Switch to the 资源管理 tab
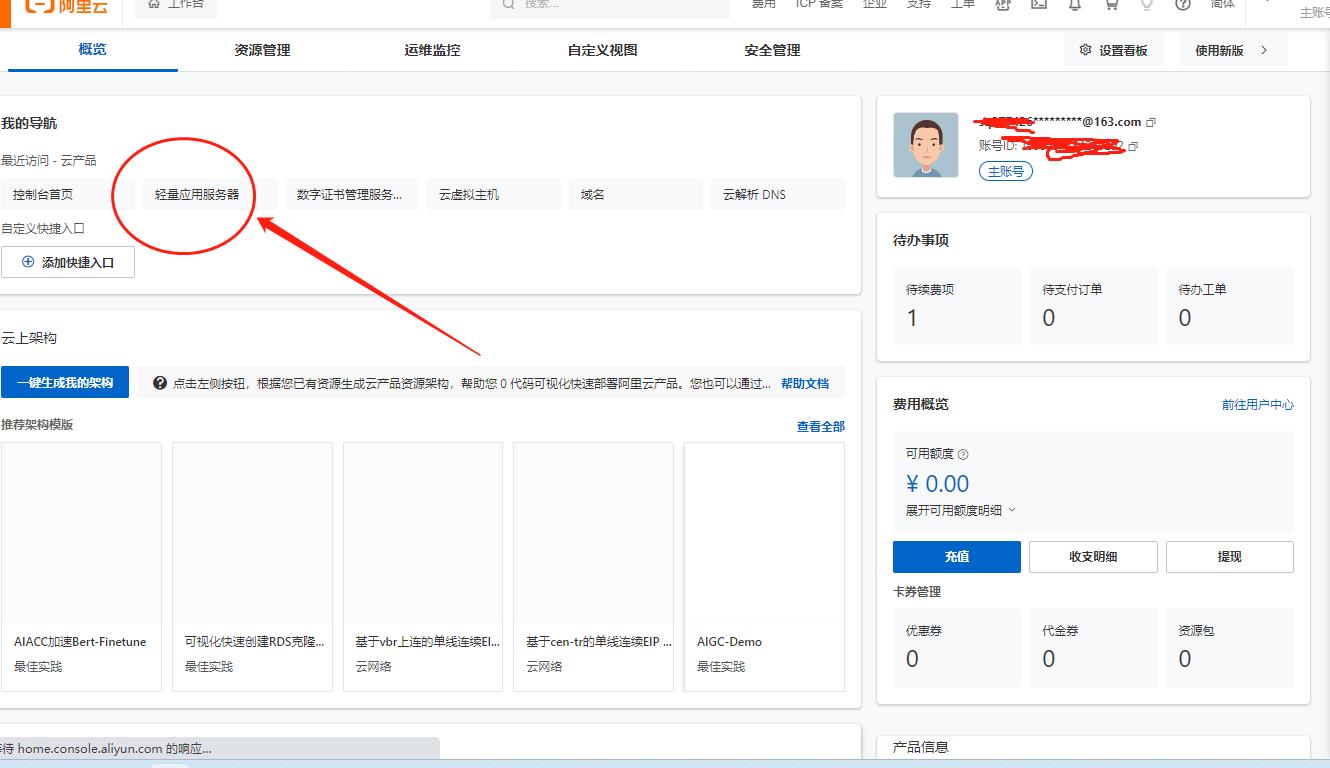Screen dimensions: 1330x768 (261, 49)
